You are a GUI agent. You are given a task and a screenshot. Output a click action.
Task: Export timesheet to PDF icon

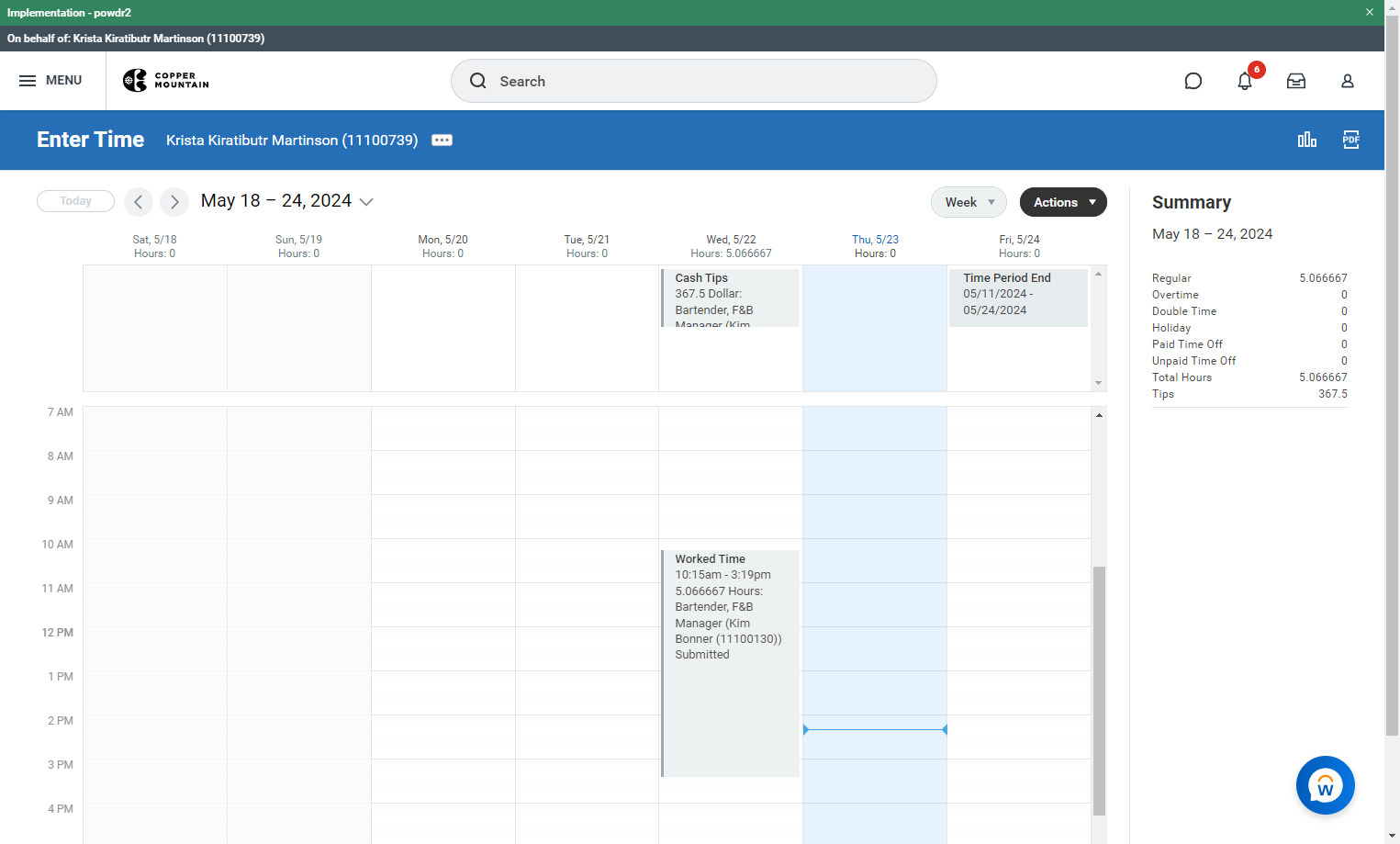[x=1351, y=140]
